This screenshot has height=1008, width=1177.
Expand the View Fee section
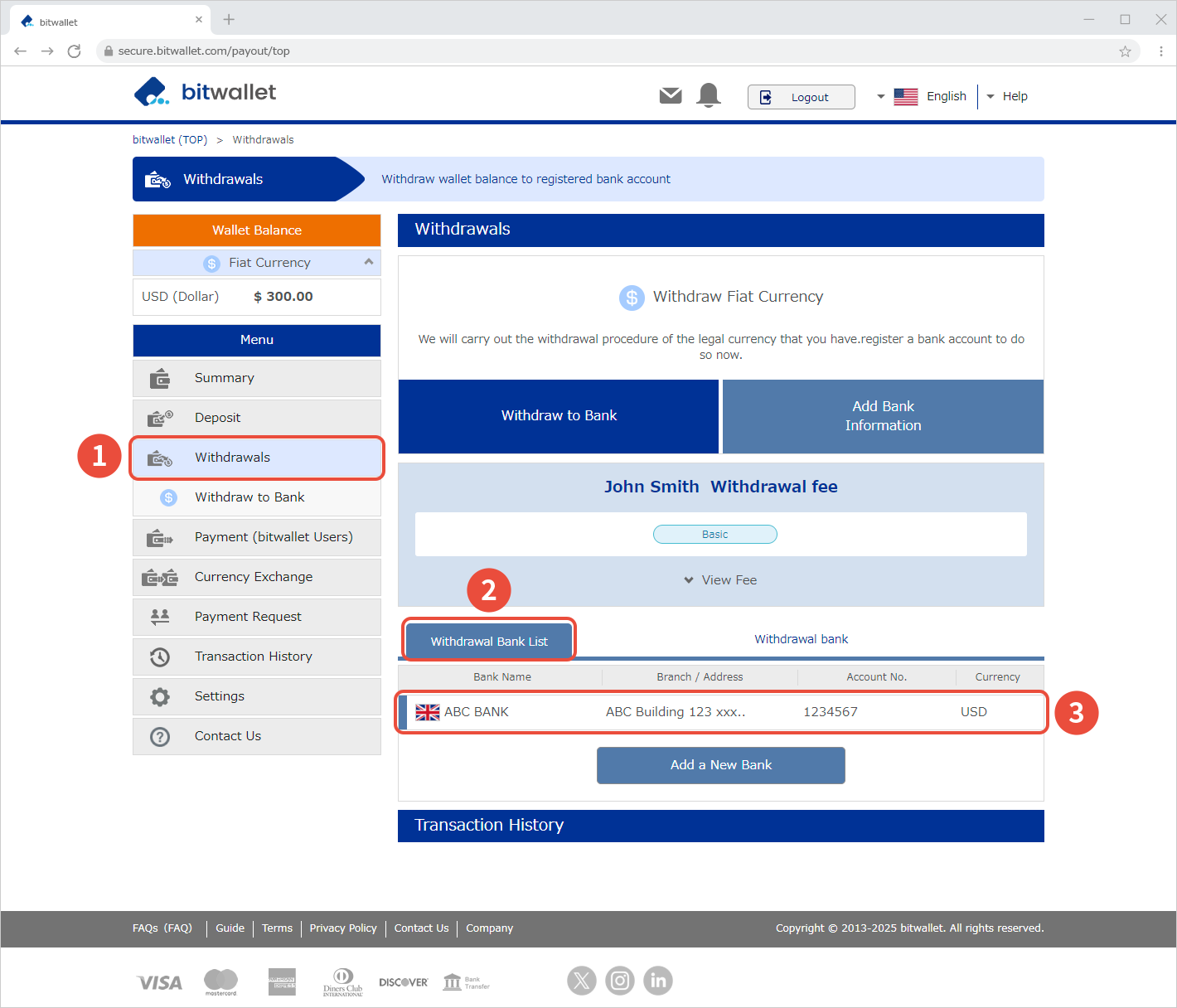click(x=720, y=580)
